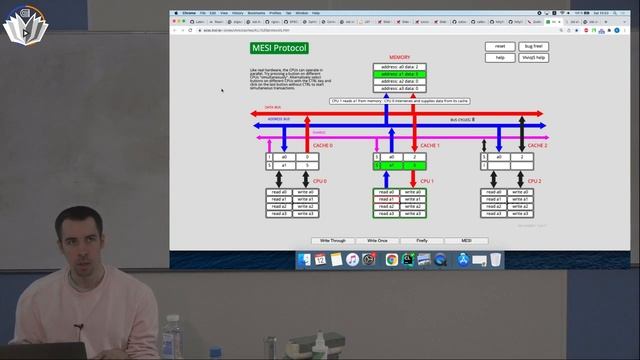Open Google Chrome from the Dock
This screenshot has height=360, width=640.
coord(391,260)
